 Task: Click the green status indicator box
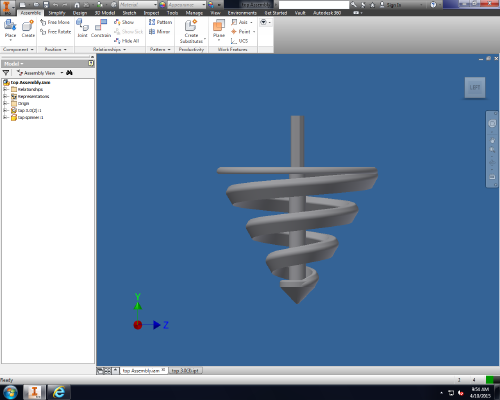[x=490, y=380]
